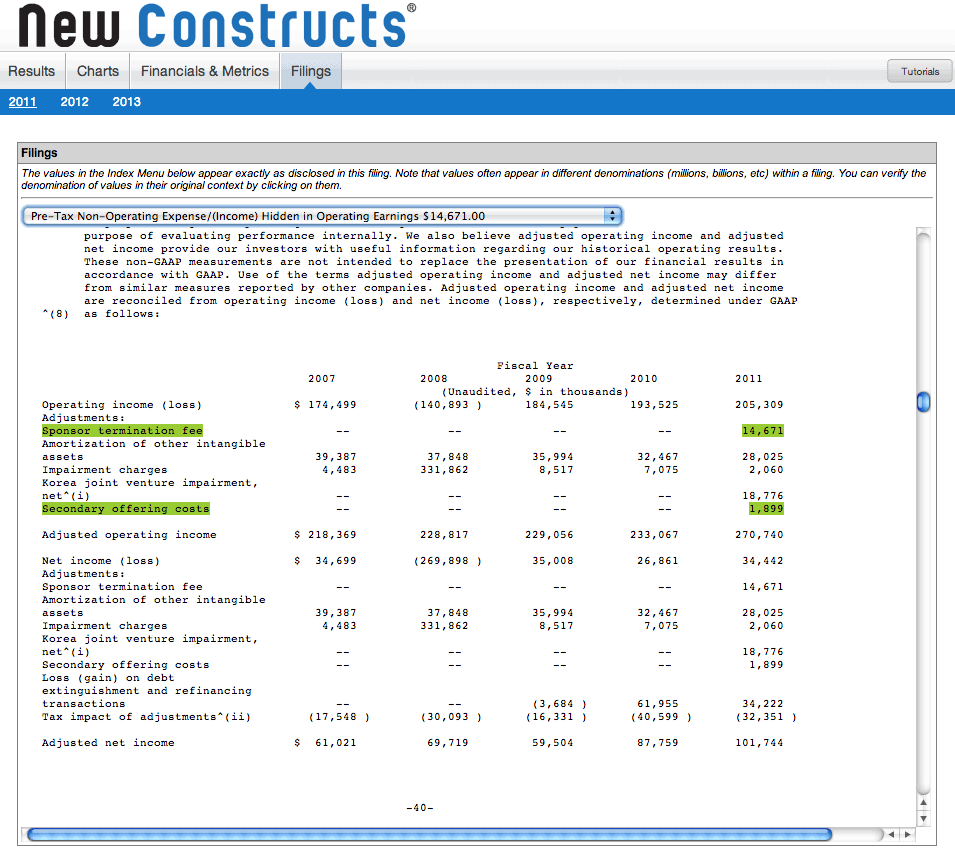Click the 184,545 operating income value

549,405
